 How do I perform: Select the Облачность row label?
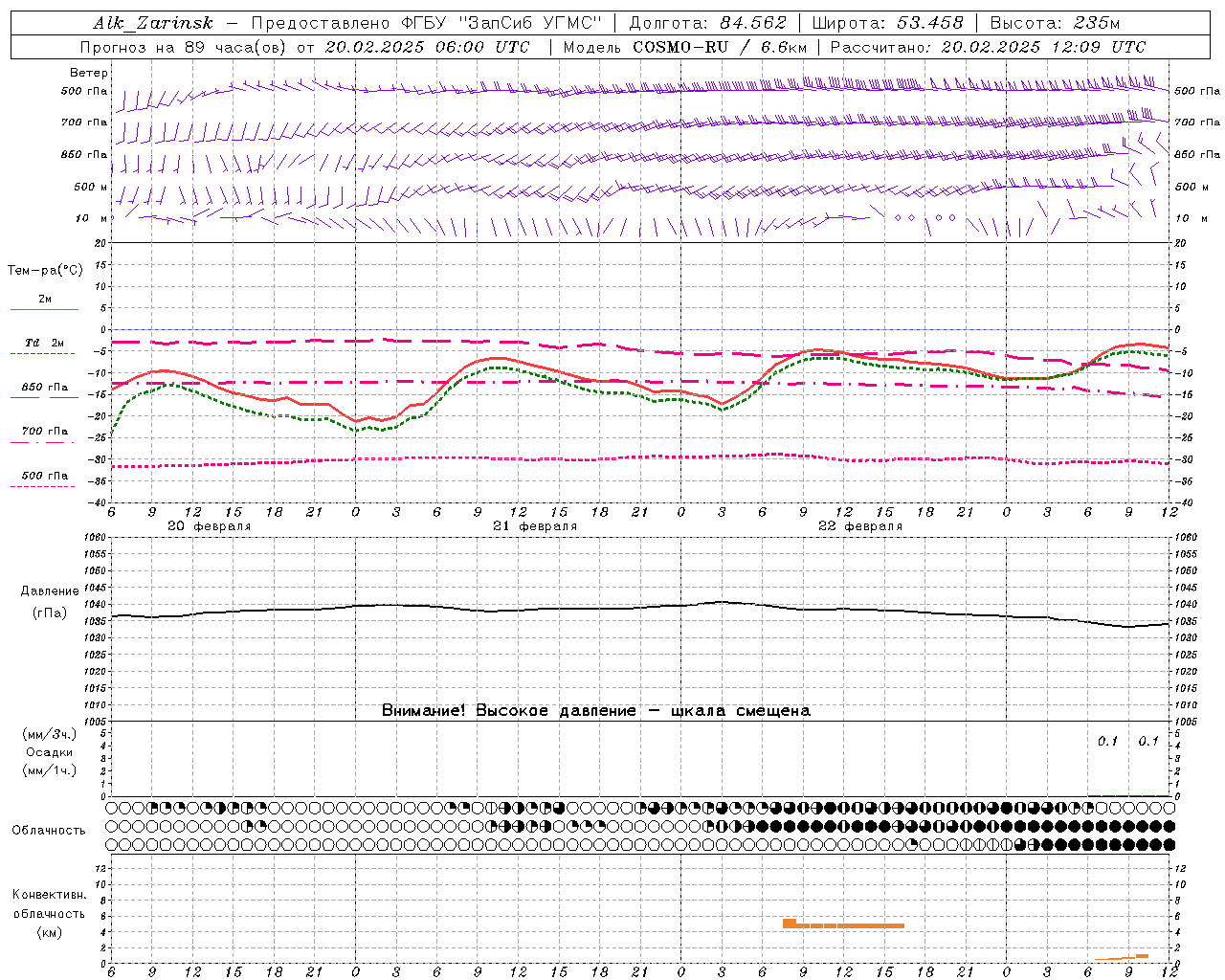tap(49, 830)
